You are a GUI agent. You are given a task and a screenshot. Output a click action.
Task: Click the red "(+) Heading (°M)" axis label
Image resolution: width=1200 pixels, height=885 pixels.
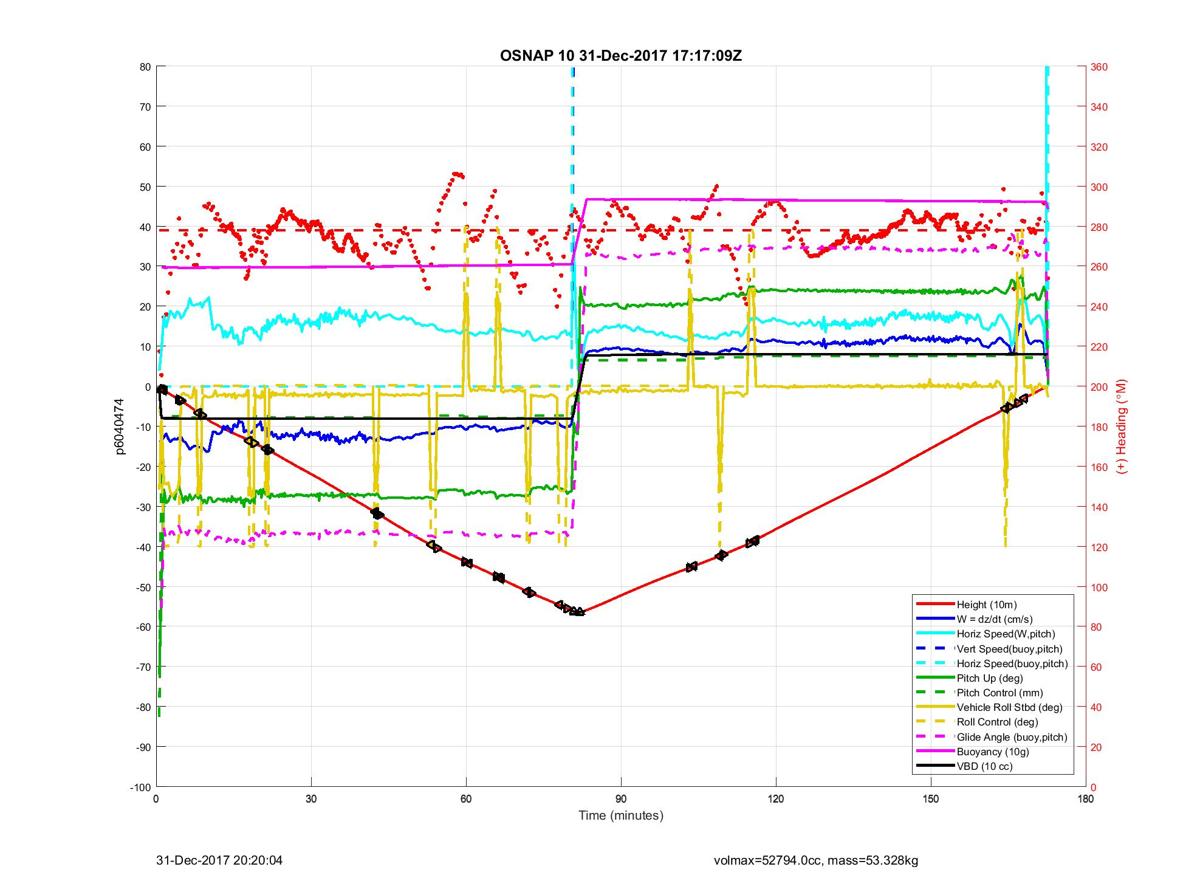[x=1123, y=427]
